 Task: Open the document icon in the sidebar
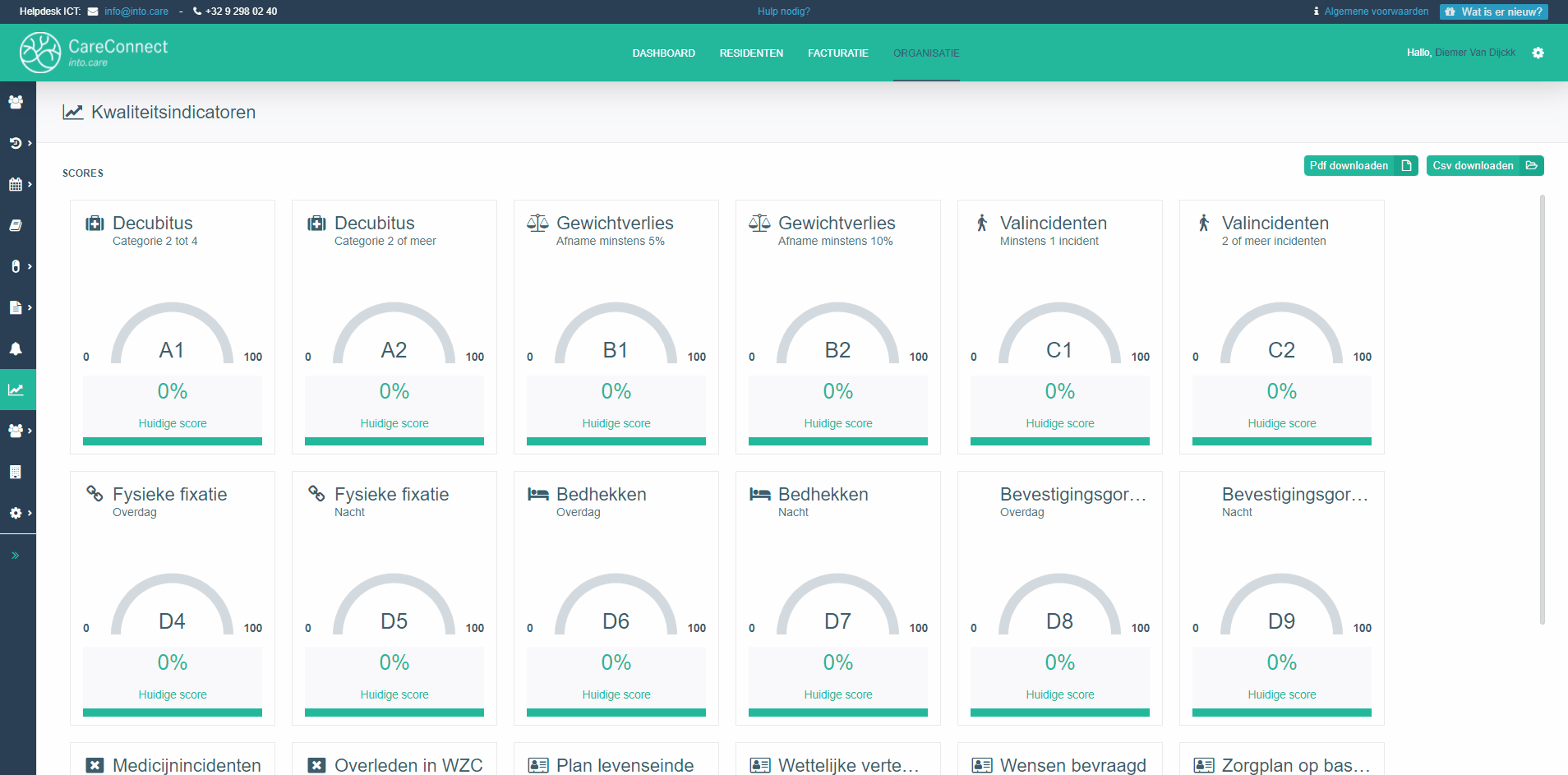pos(15,307)
